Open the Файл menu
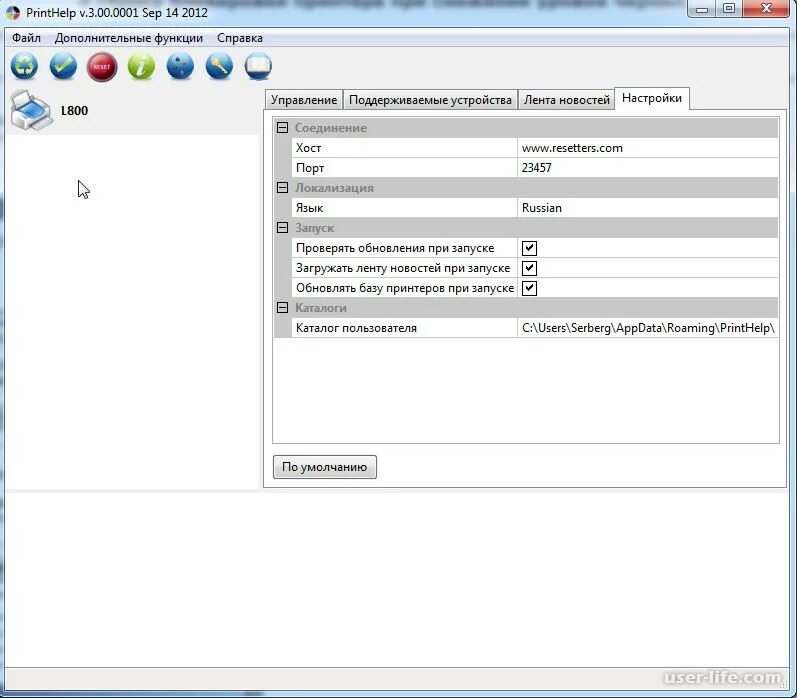Image resolution: width=797 pixels, height=698 pixels. 26,38
